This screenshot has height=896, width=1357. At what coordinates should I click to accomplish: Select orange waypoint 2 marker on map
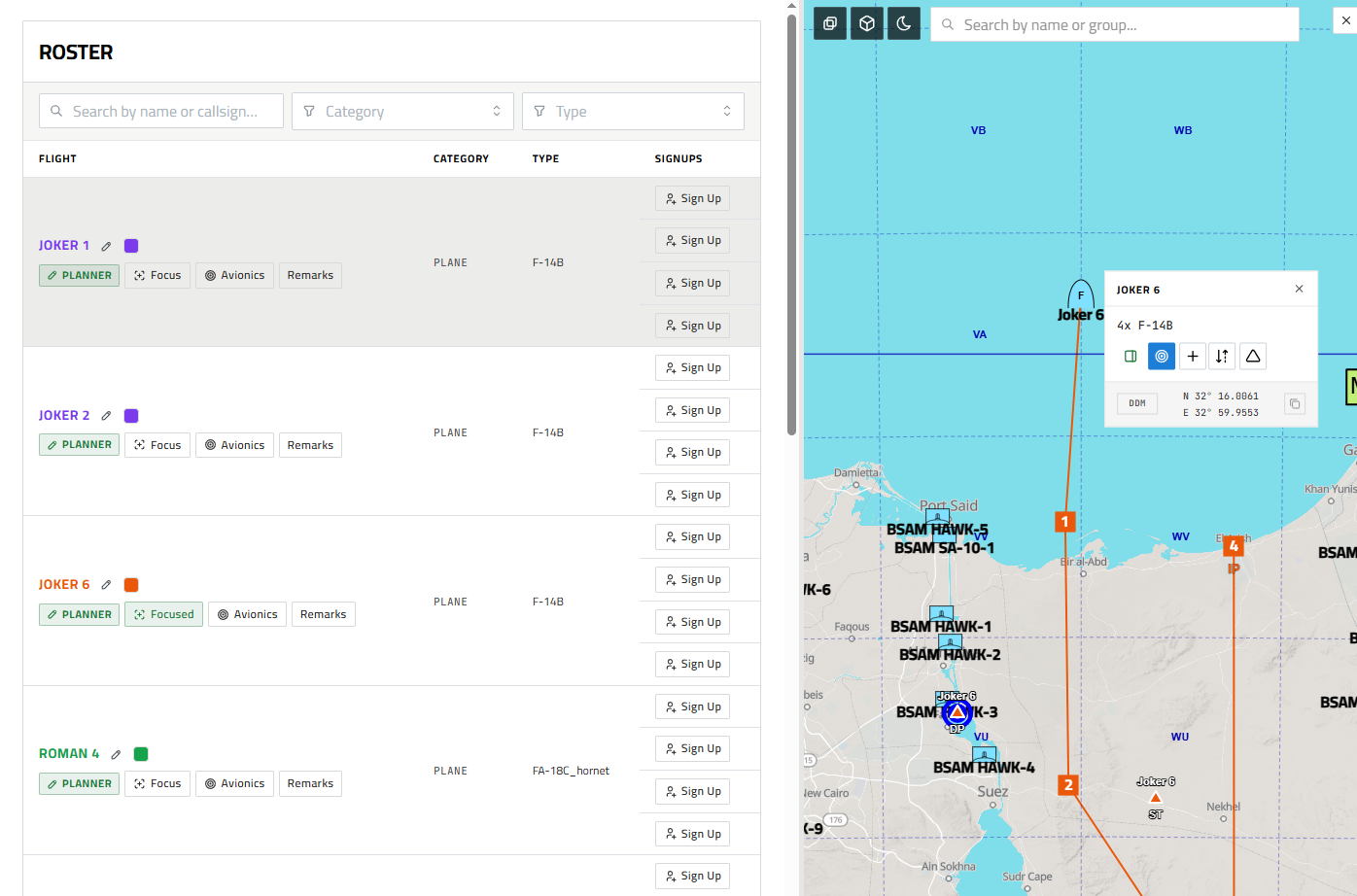[x=1068, y=785]
